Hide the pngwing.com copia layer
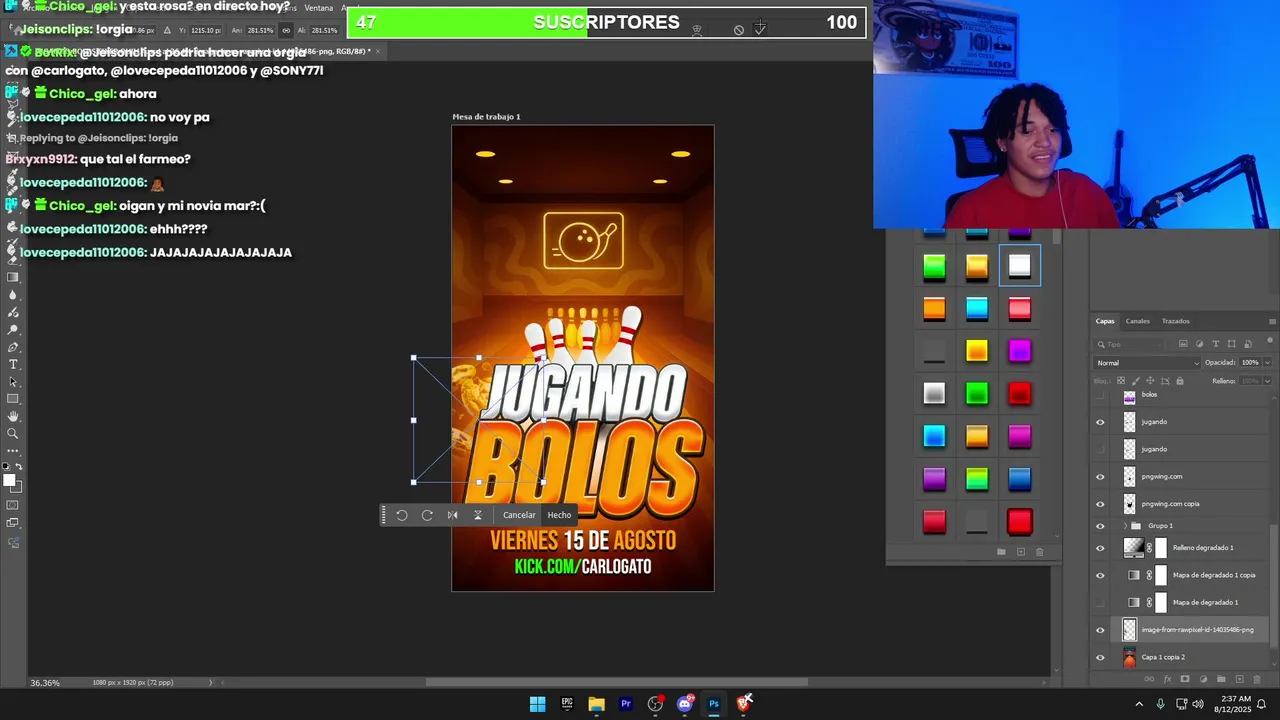 (x=1101, y=504)
